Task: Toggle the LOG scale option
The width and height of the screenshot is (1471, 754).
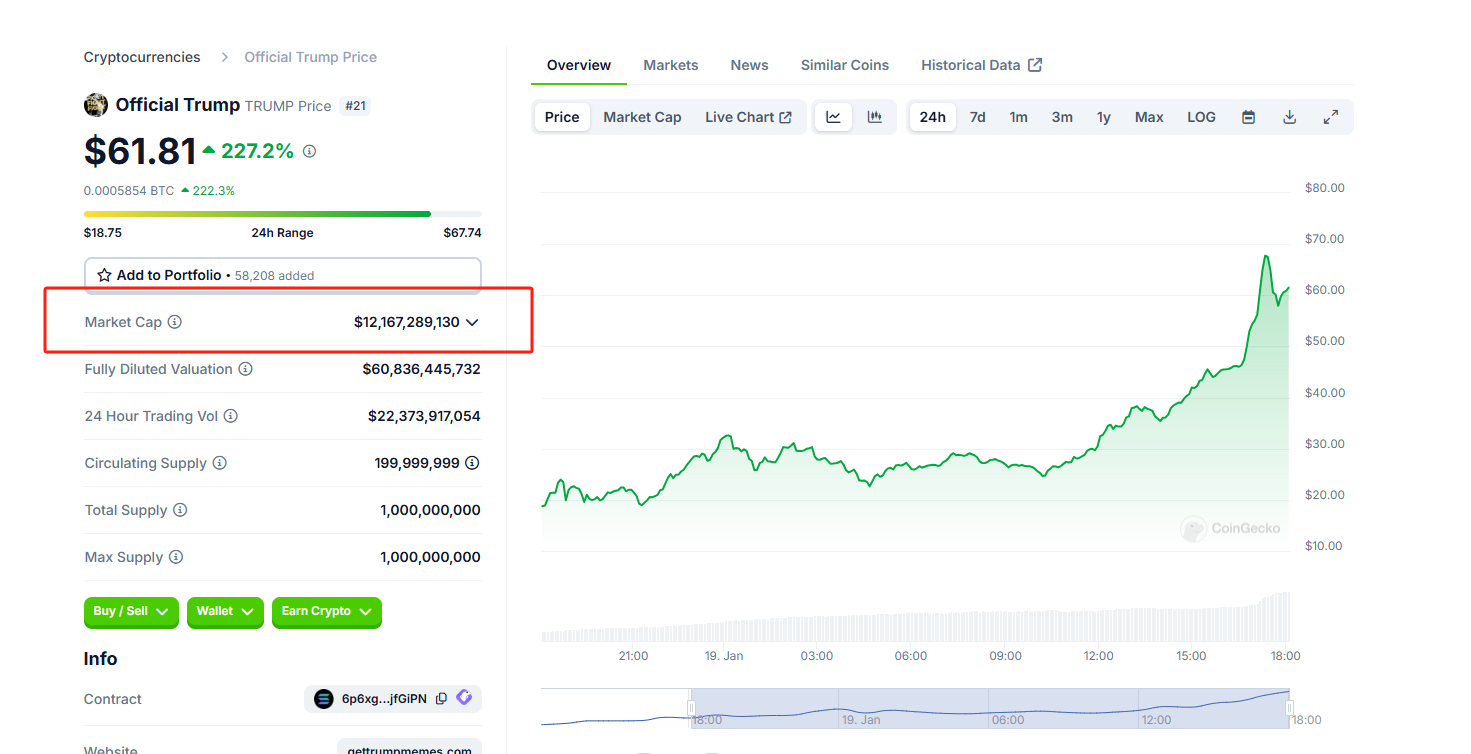Action: [1201, 117]
